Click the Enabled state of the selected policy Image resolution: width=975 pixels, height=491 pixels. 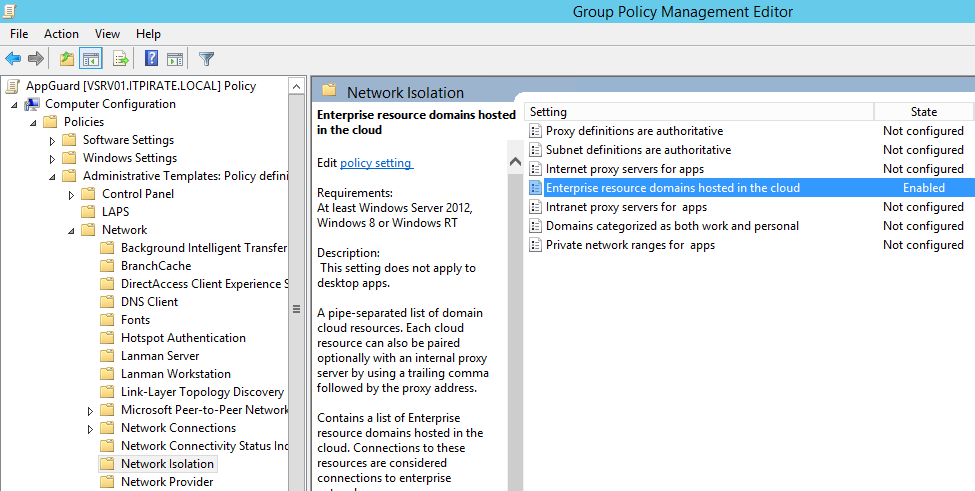click(924, 188)
